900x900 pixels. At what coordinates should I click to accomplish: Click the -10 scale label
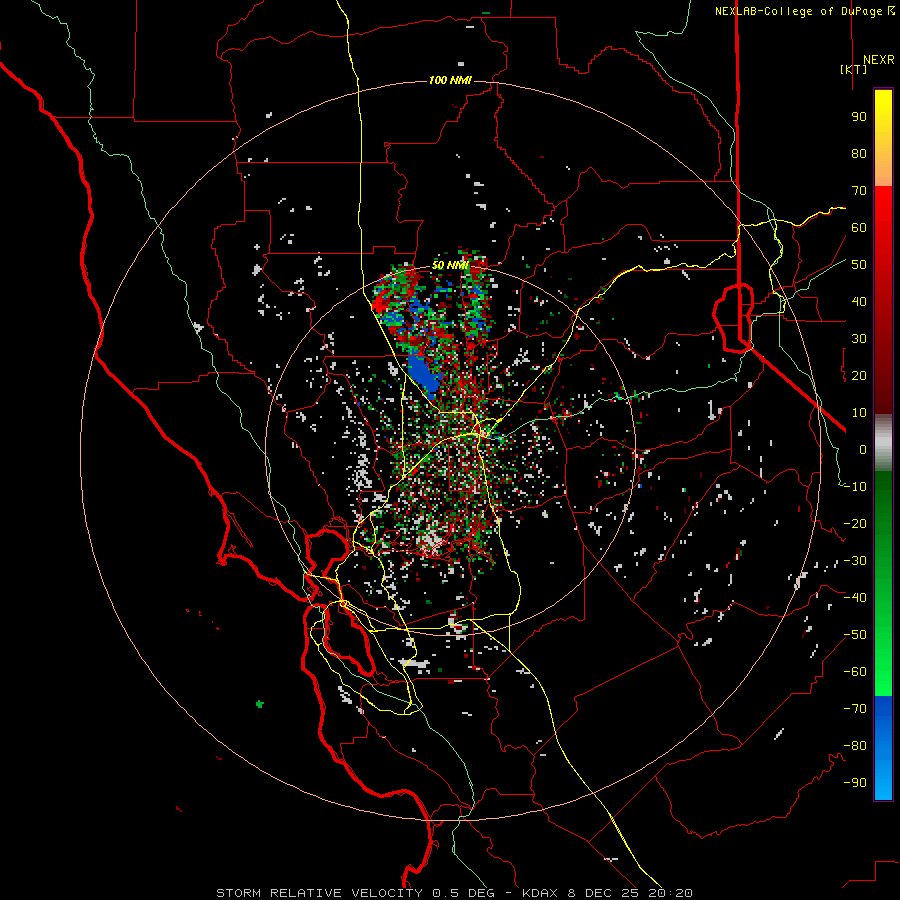tap(855, 487)
